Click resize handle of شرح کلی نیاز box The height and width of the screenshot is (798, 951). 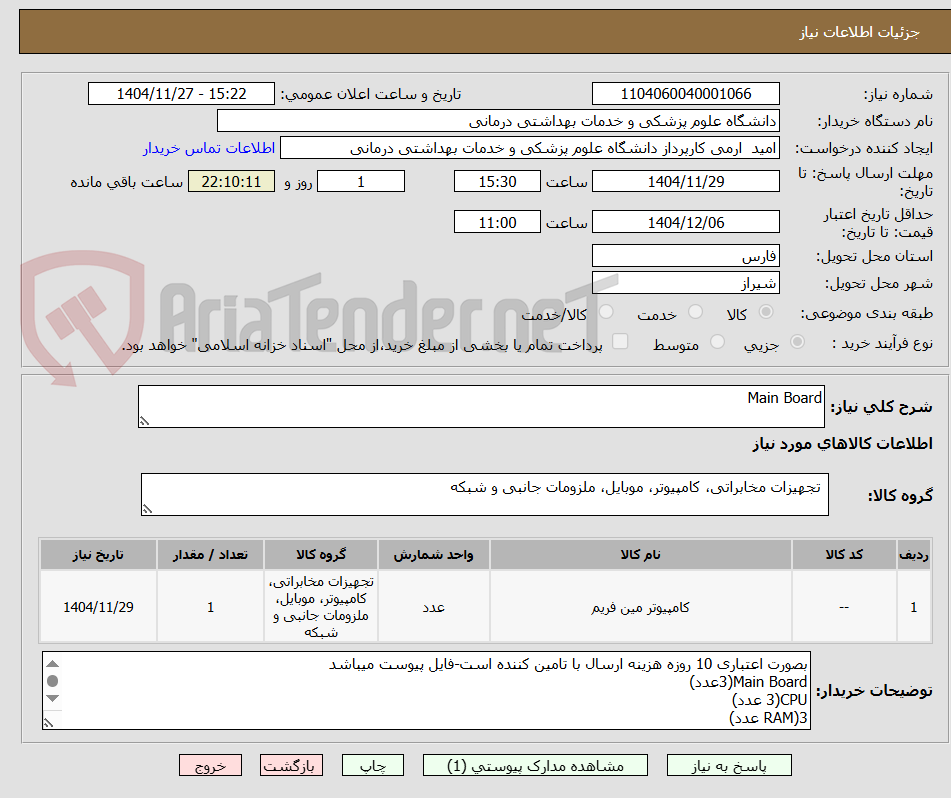click(x=144, y=421)
